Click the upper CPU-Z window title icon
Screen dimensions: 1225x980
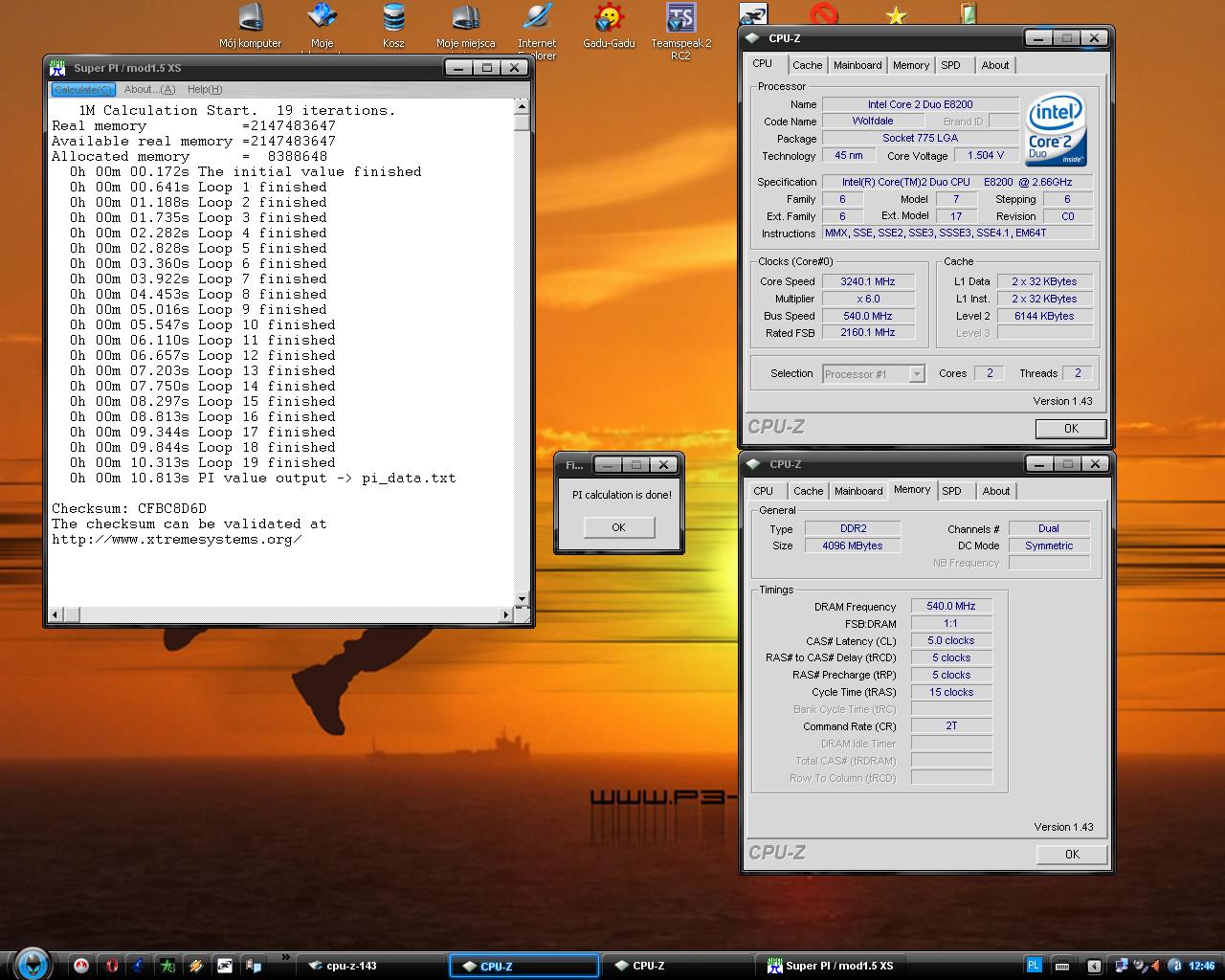click(753, 38)
